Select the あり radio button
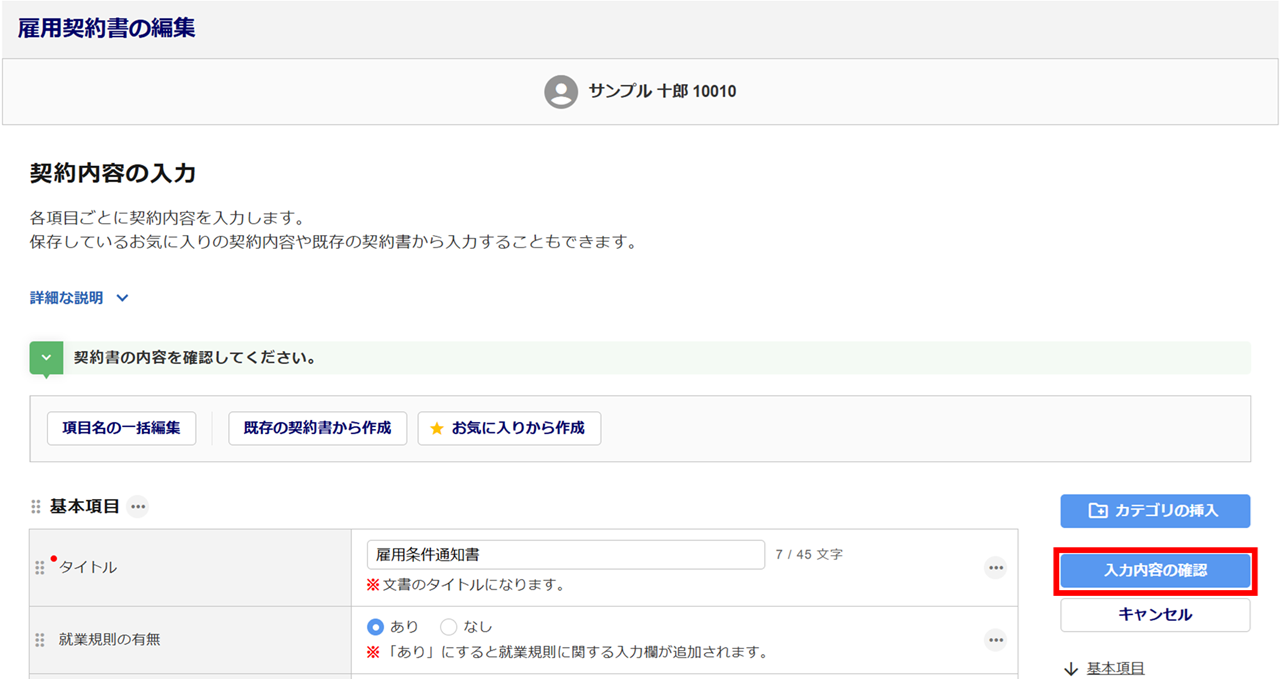The image size is (1280, 679). tap(376, 627)
